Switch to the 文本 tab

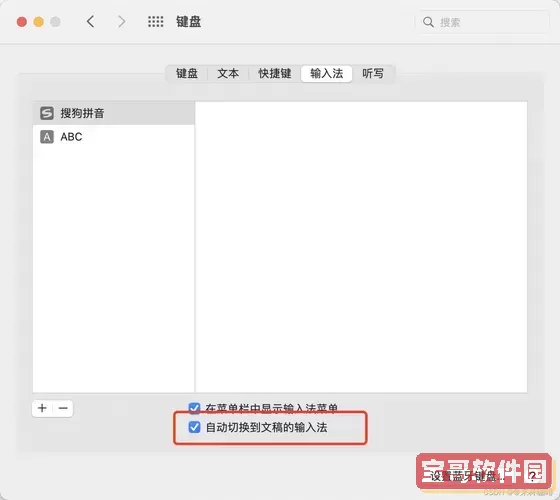[x=228, y=74]
